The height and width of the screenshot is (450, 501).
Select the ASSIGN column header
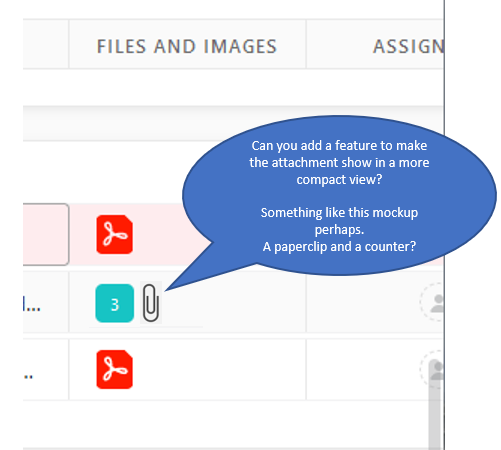click(x=409, y=46)
